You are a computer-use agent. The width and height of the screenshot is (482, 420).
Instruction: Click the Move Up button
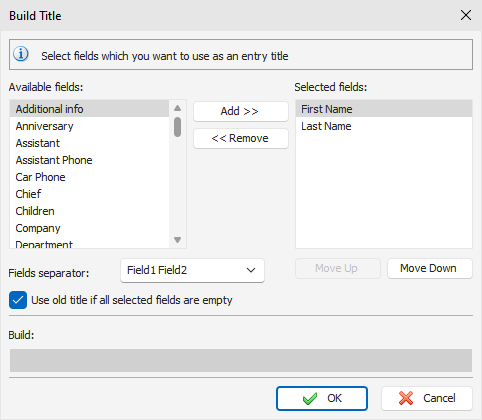(x=337, y=268)
